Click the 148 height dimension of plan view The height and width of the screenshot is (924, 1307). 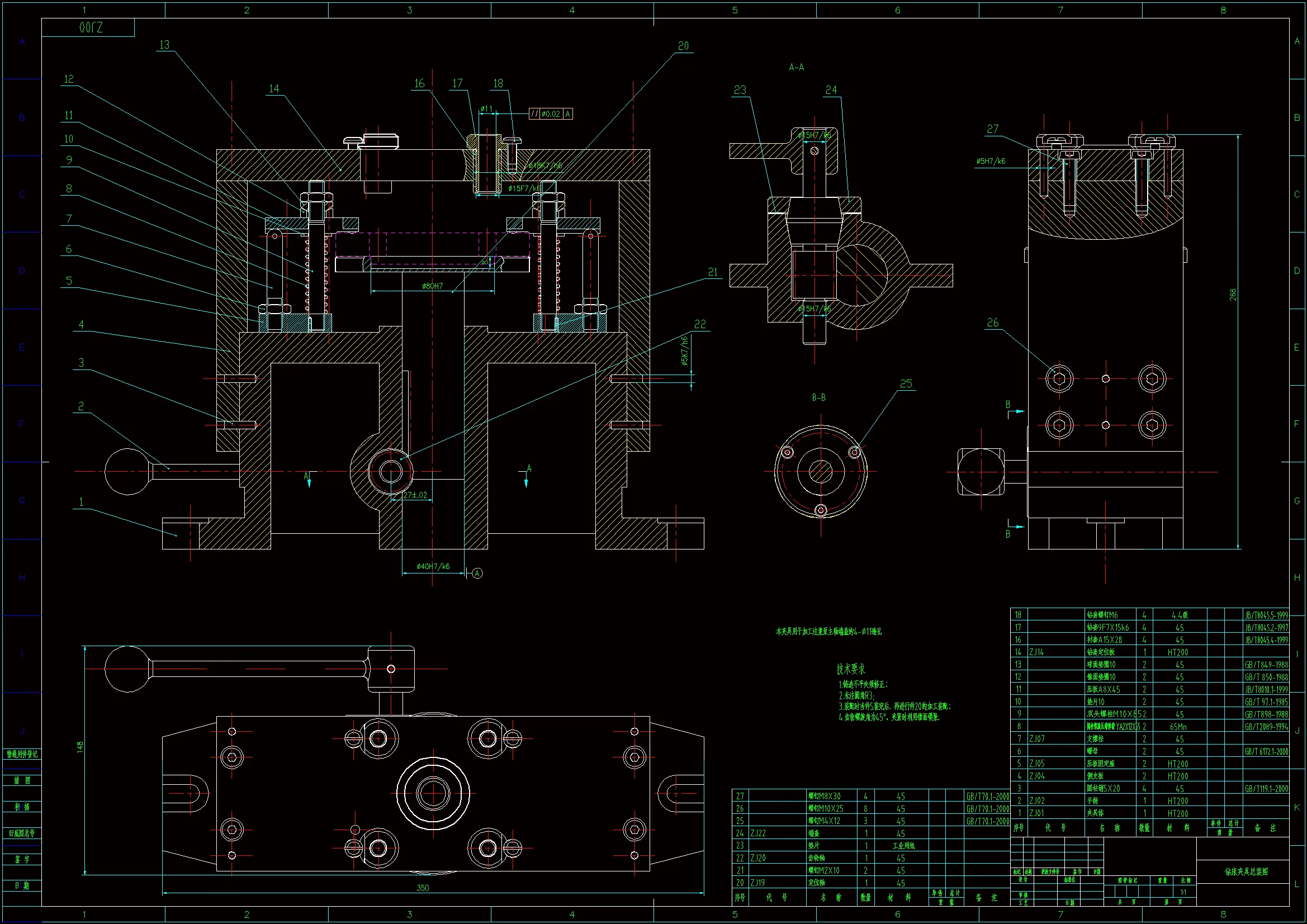coord(80,747)
